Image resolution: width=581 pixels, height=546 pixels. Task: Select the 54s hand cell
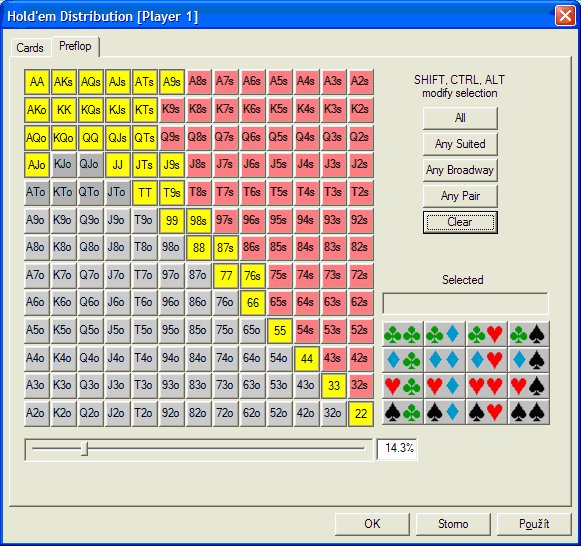pos(307,330)
